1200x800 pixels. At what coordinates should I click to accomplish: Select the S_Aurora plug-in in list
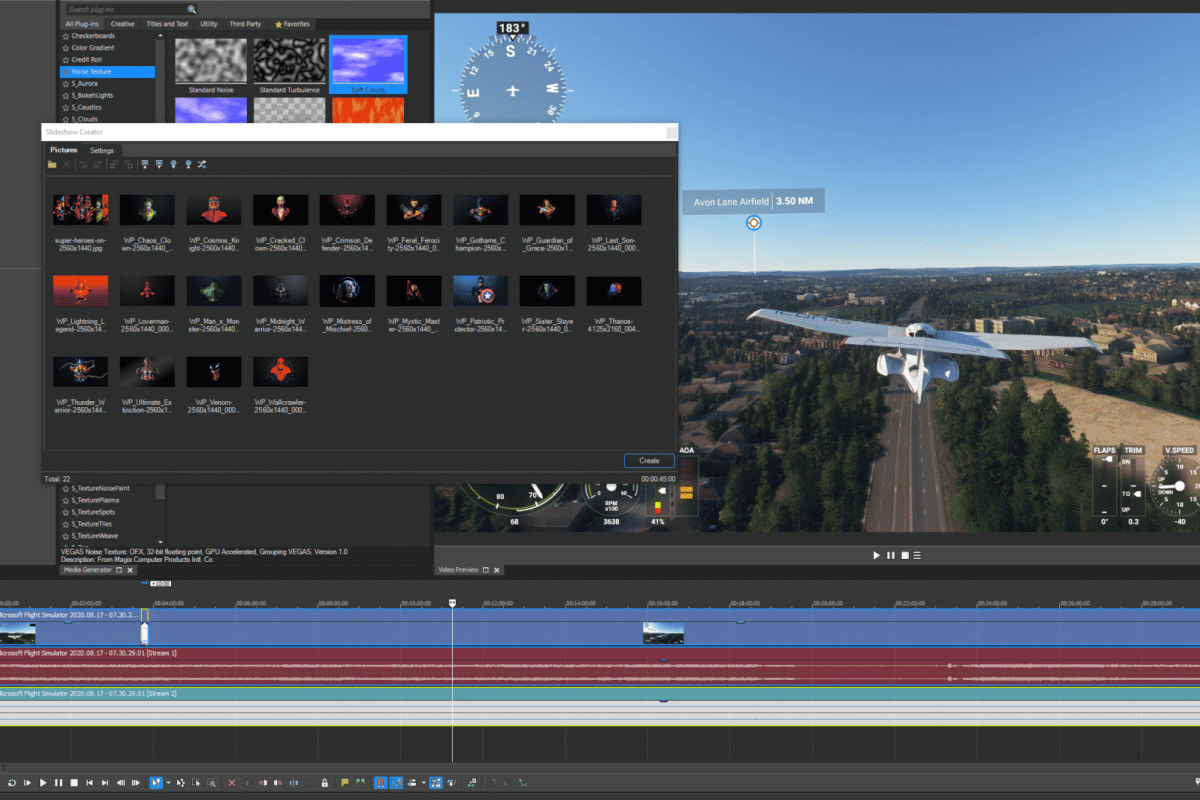(85, 84)
